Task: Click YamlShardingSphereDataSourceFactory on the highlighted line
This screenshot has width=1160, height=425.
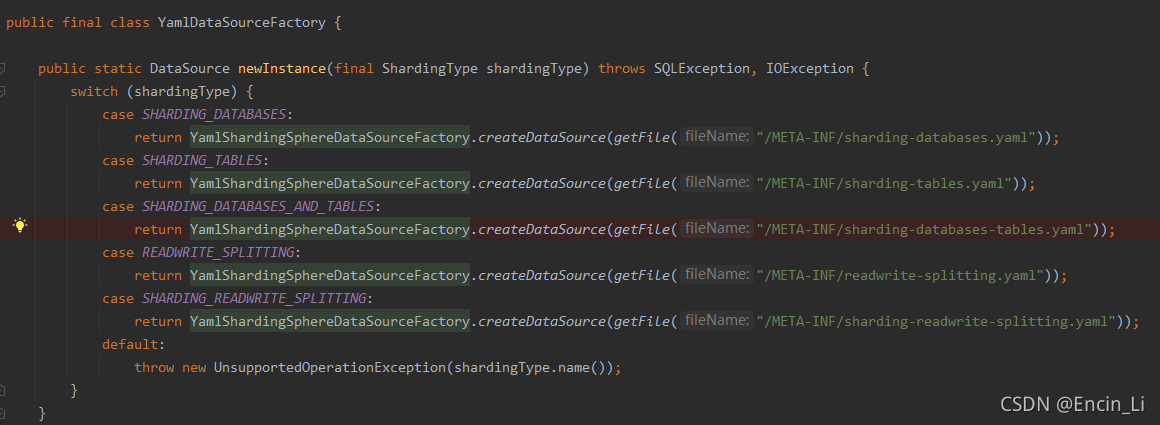Action: pyautogui.click(x=329, y=230)
